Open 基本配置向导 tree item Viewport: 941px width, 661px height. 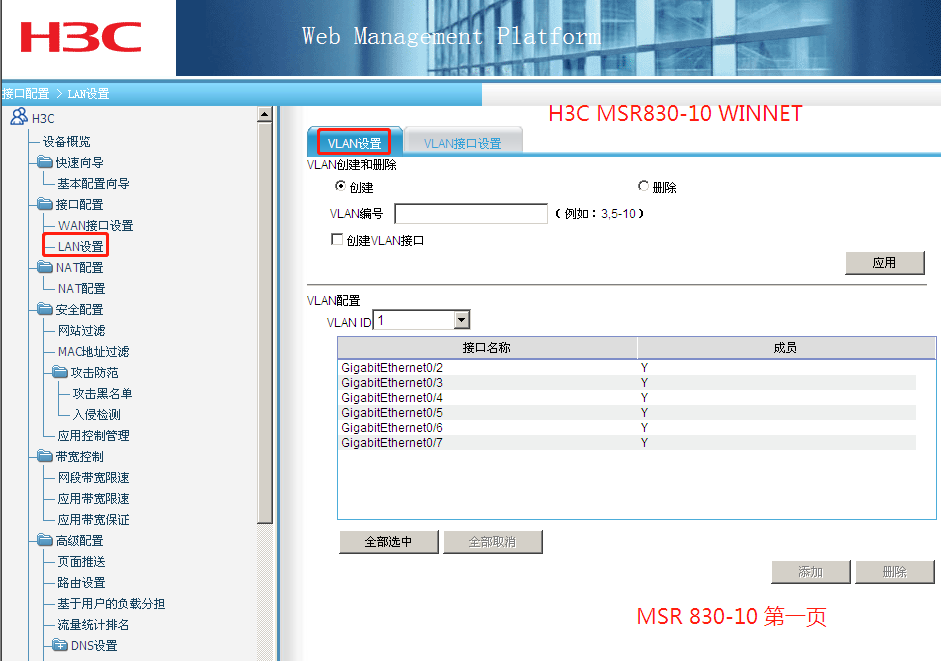point(94,184)
